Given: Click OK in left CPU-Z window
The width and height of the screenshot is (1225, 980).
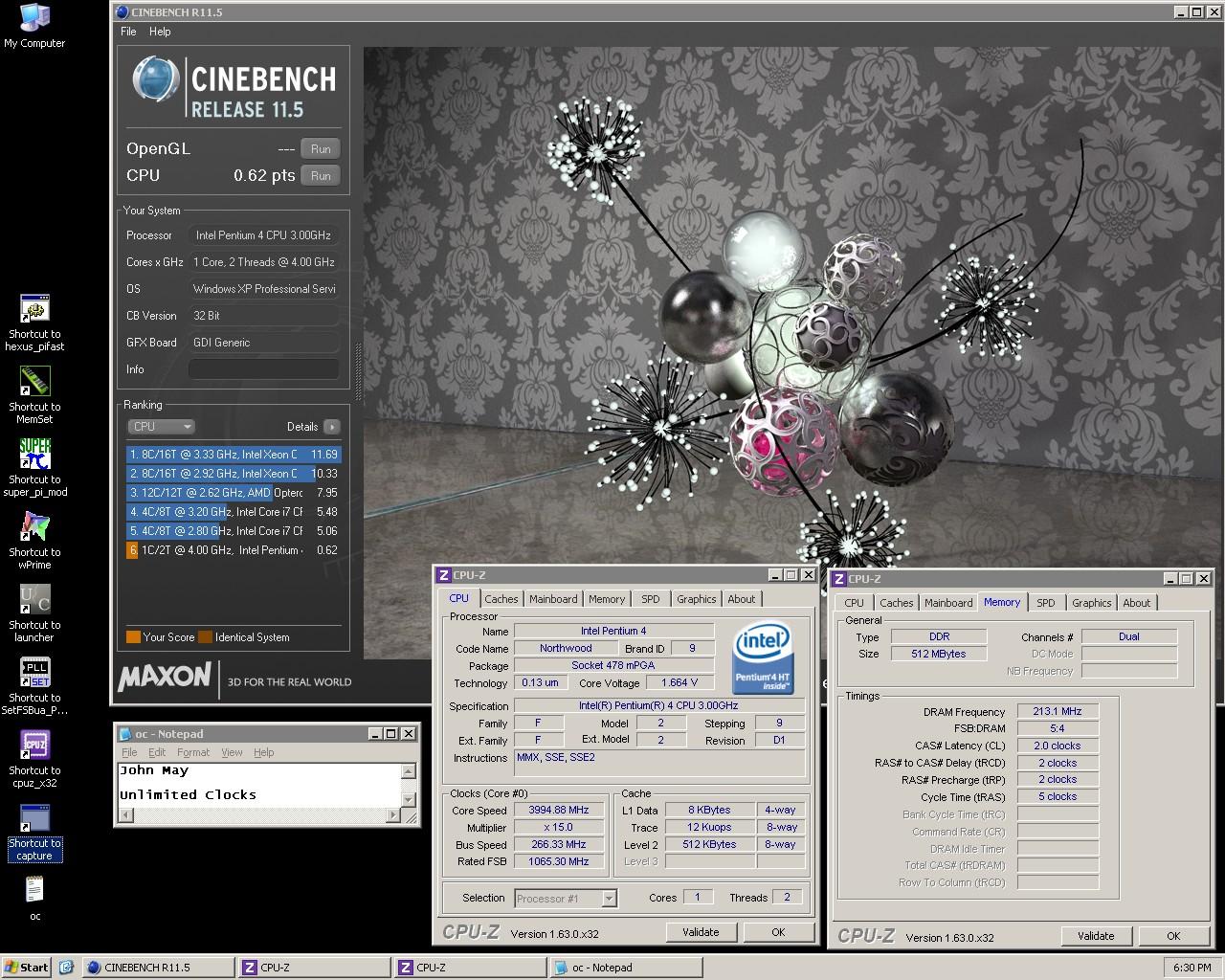Looking at the screenshot, I should point(778,932).
